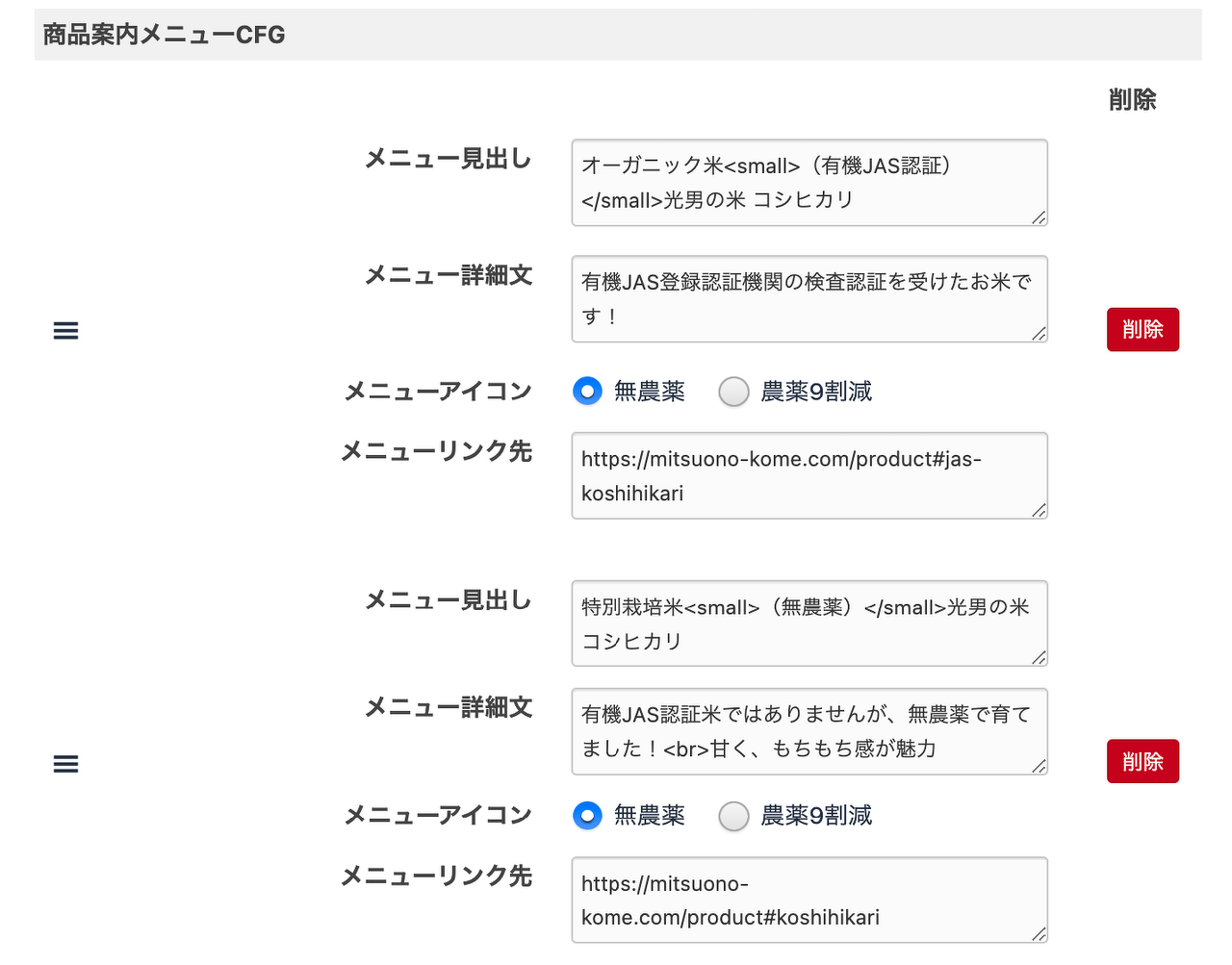Select 無農薬 icon for the first menu
Viewport: 1232px width, 965px height.
(587, 392)
